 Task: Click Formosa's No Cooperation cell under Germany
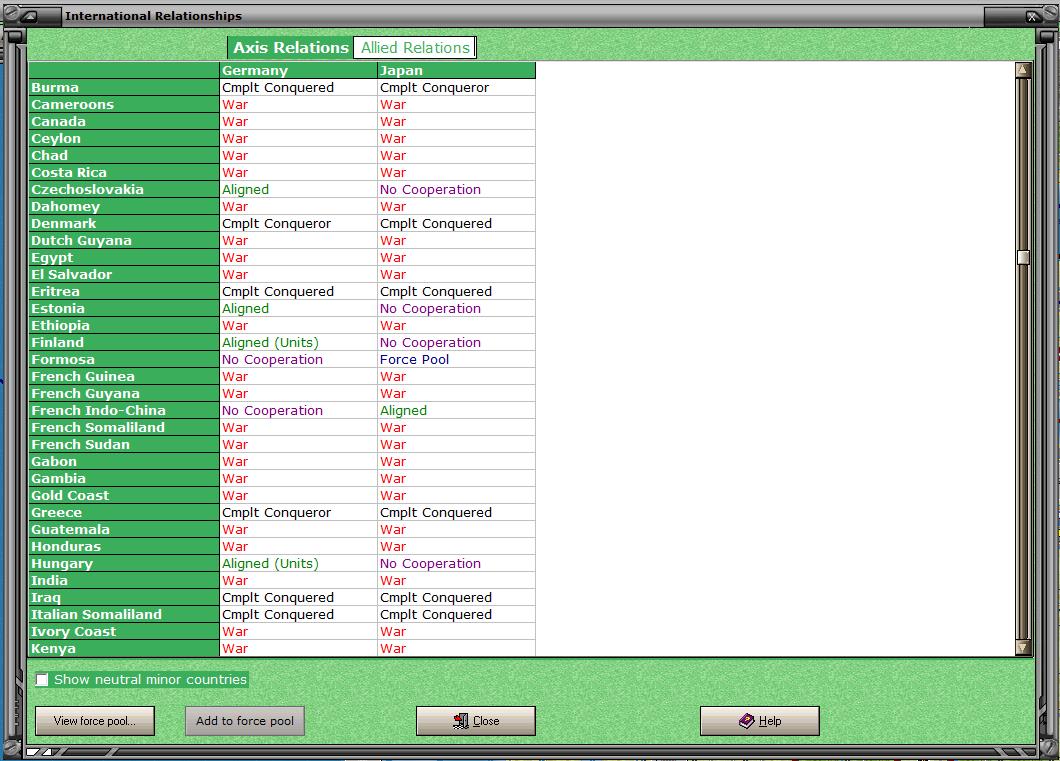pyautogui.click(x=299, y=360)
